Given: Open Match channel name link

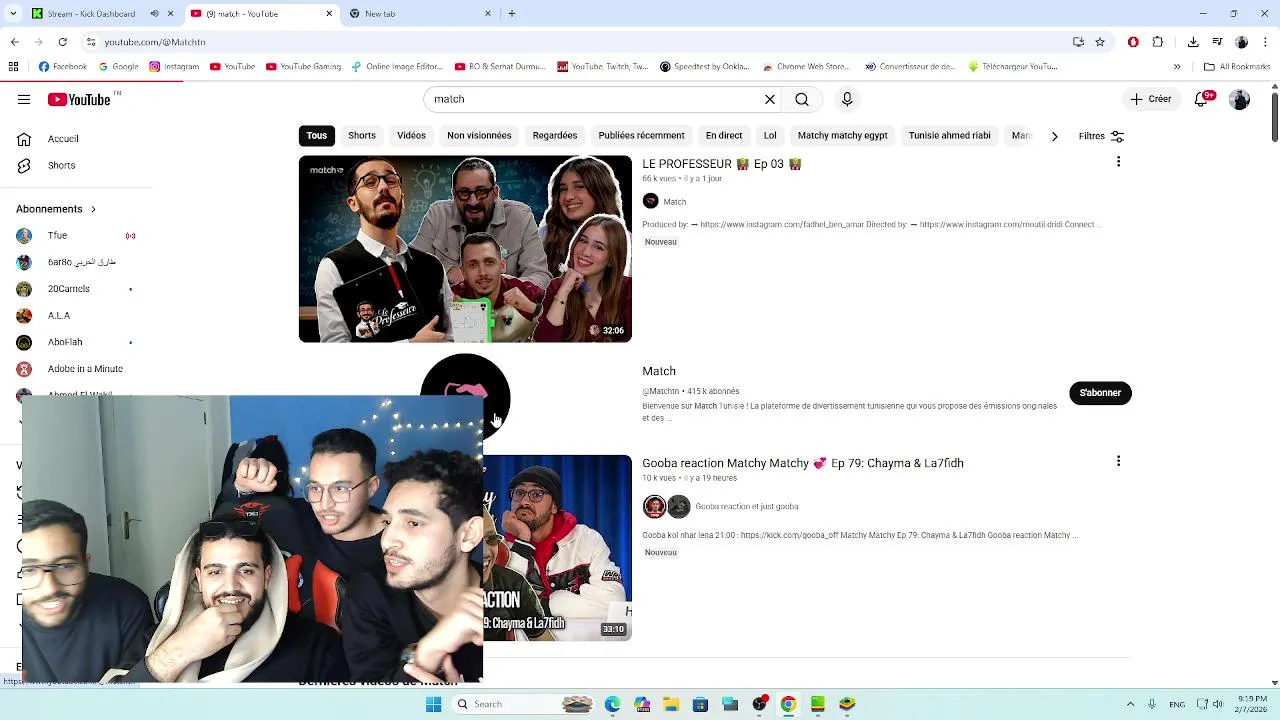Looking at the screenshot, I should tap(659, 371).
